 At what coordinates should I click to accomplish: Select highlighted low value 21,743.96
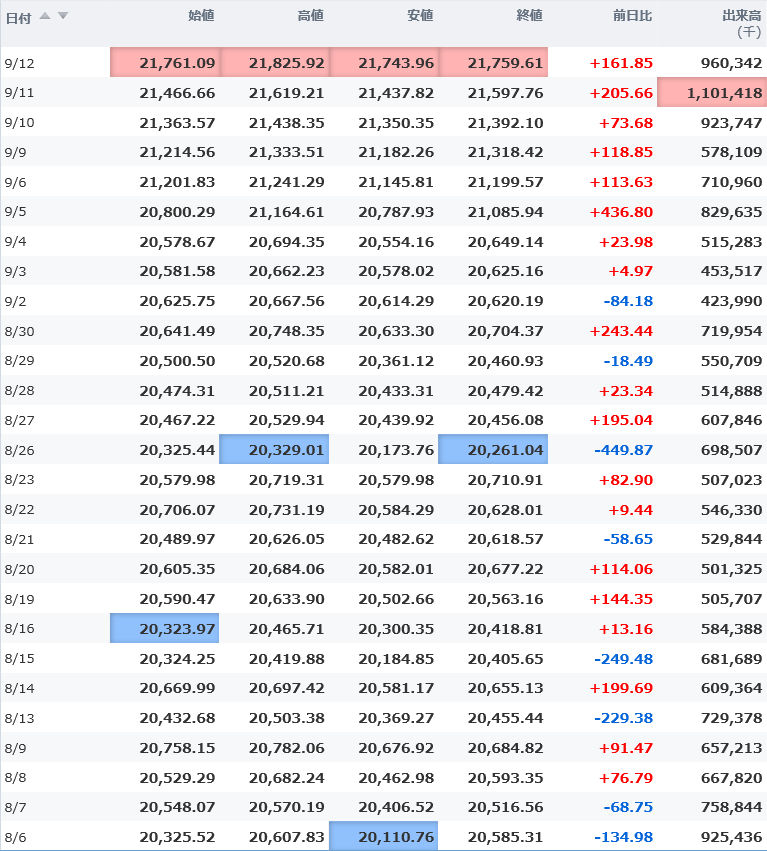point(384,62)
